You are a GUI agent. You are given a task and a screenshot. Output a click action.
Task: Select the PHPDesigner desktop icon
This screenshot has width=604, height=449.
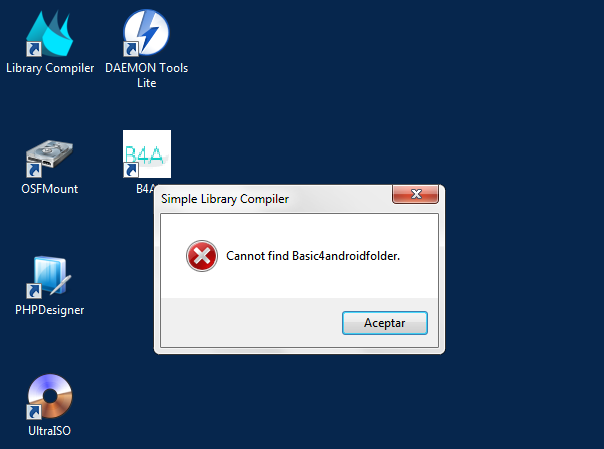click(x=49, y=277)
